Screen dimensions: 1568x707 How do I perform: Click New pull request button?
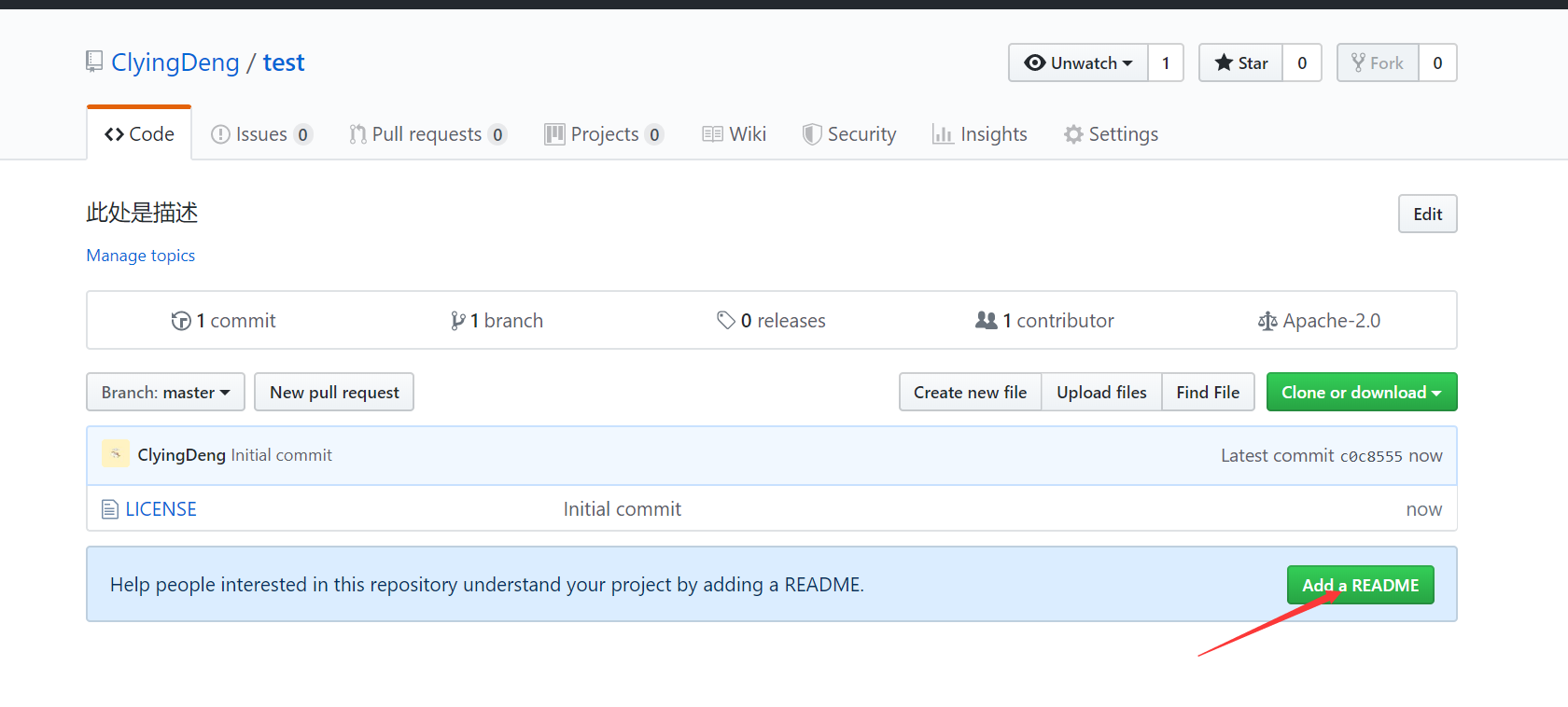334,392
